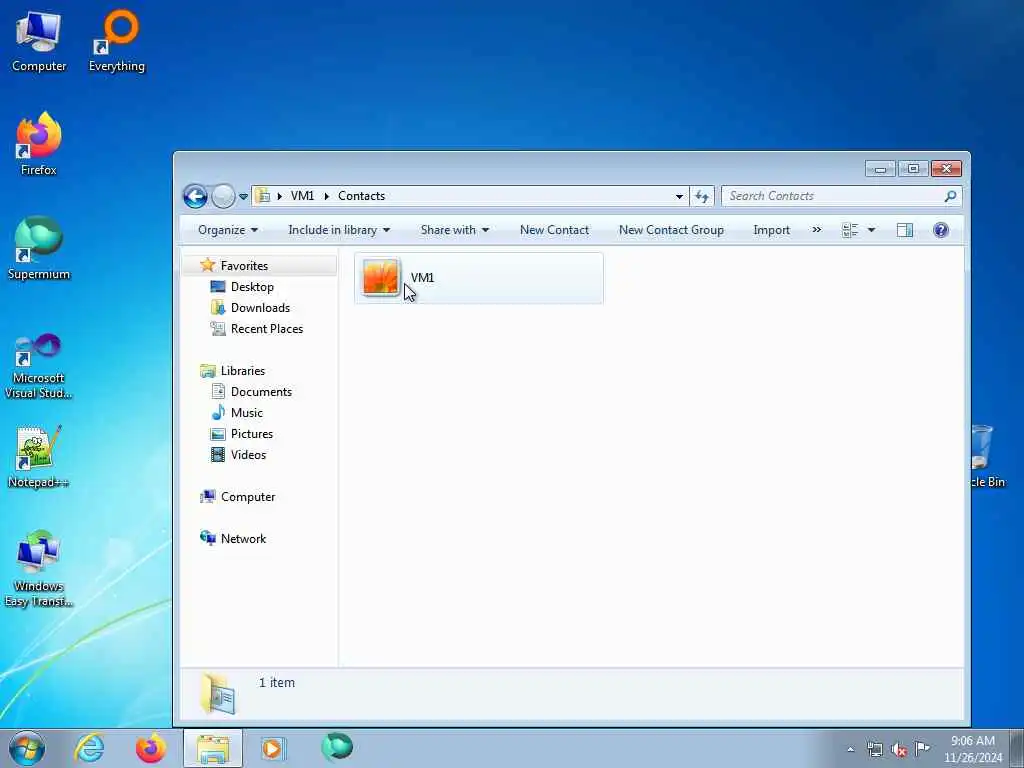1024x768 pixels.
Task: Click the network tray icon
Action: [x=874, y=749]
